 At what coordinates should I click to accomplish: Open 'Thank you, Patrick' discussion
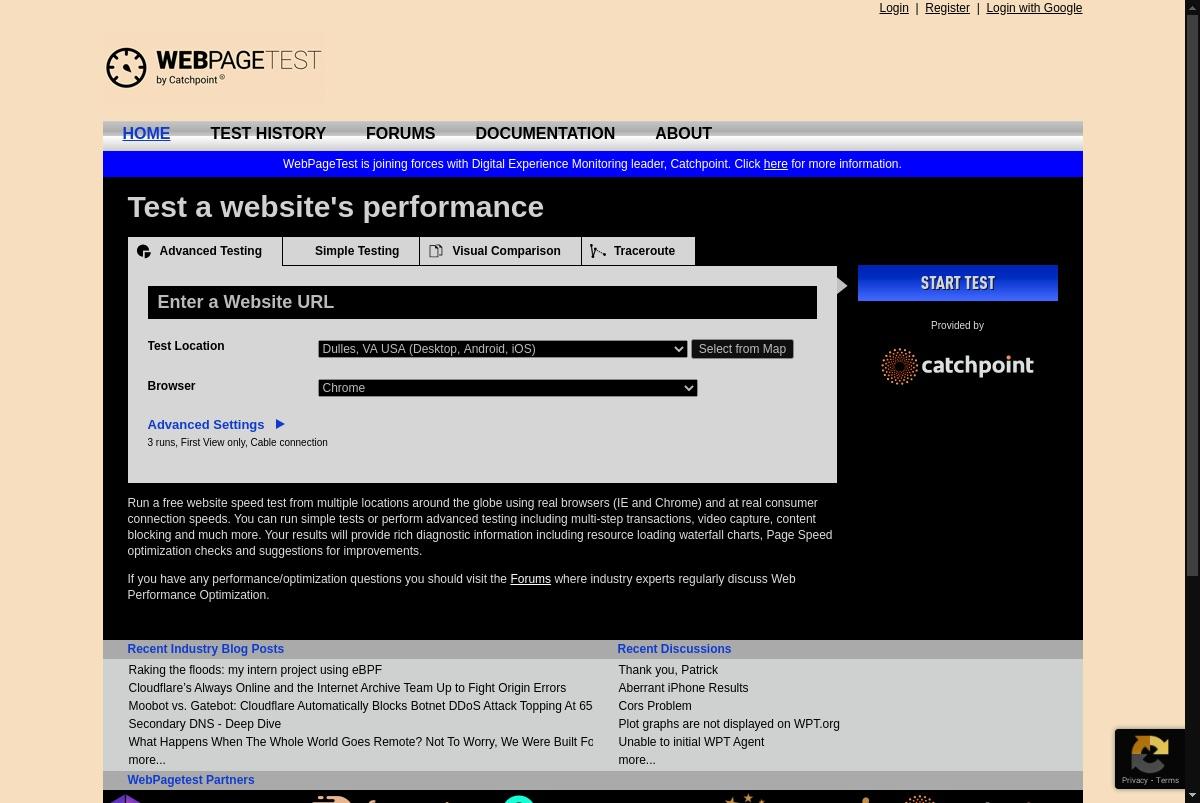[668, 670]
